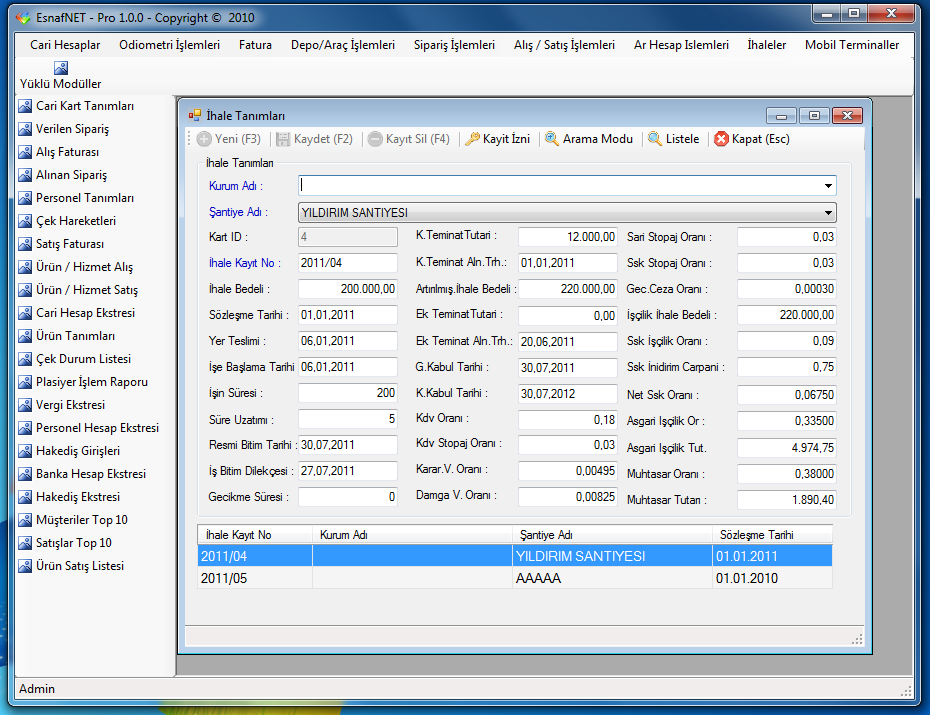This screenshot has height=715, width=930.
Task: Open the Mobil Terminaller menu
Action: point(852,45)
